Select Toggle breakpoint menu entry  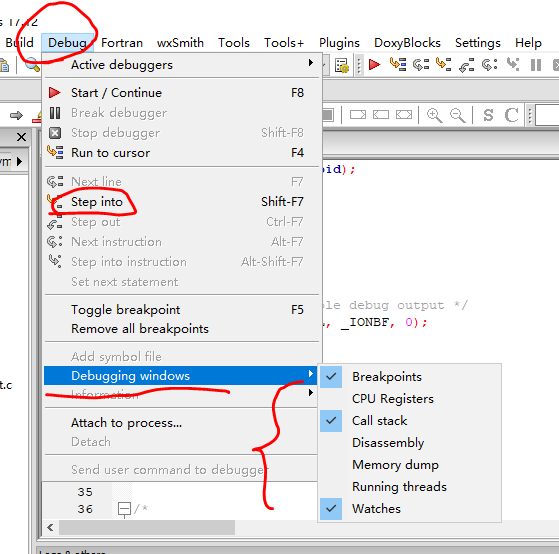point(181,310)
